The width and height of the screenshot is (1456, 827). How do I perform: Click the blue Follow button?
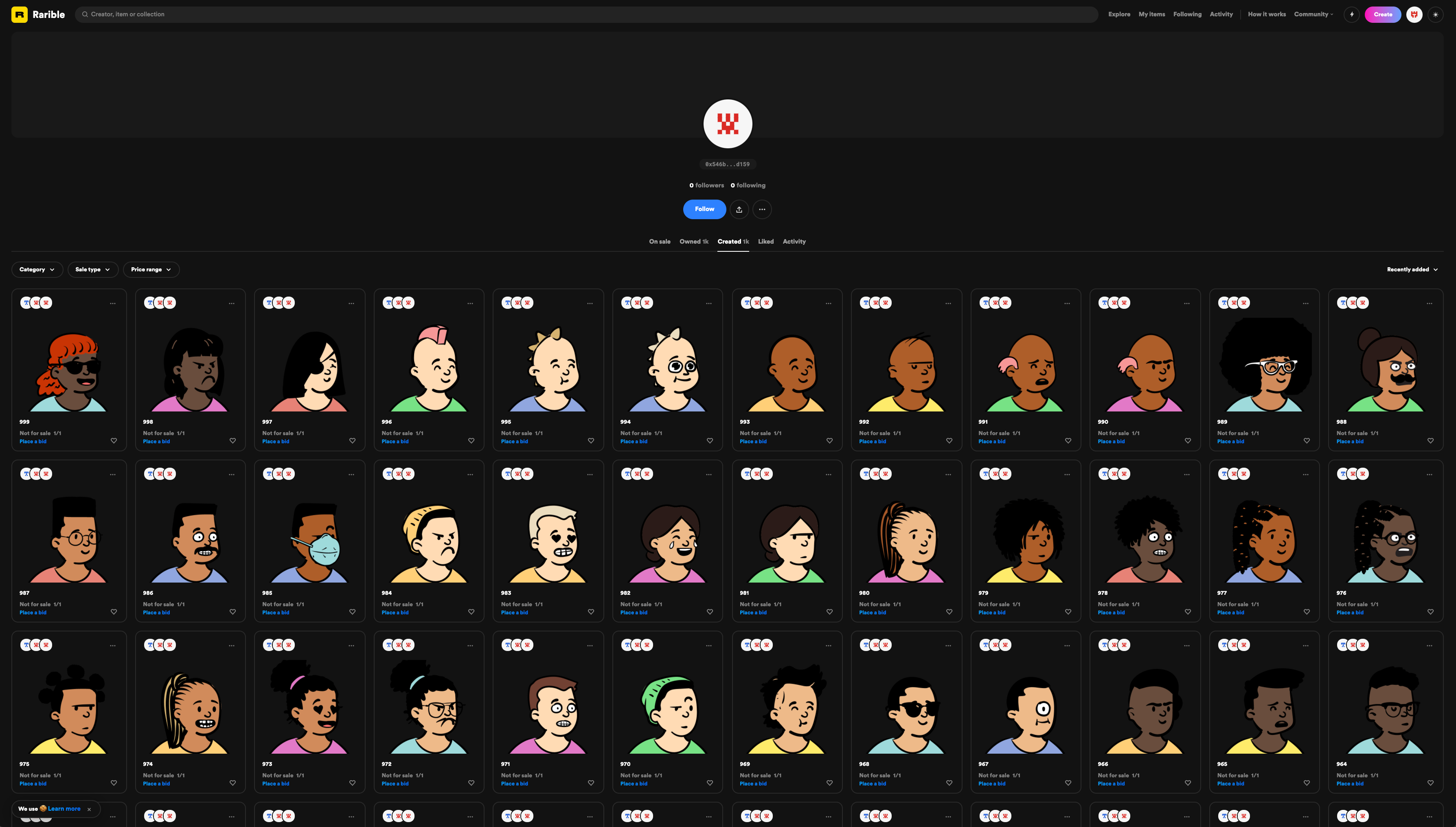(x=704, y=209)
